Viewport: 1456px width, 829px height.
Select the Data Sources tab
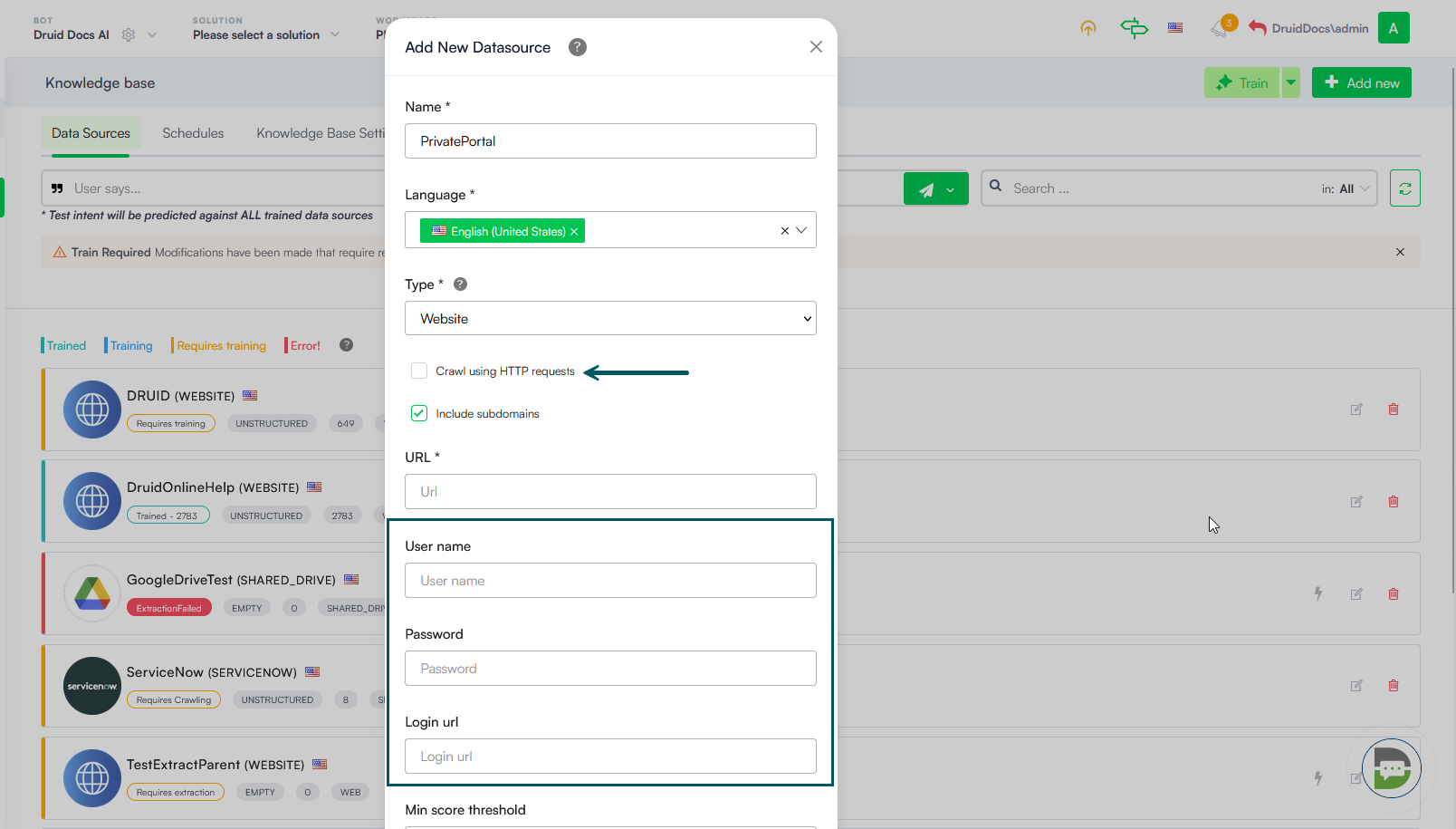[x=91, y=133]
